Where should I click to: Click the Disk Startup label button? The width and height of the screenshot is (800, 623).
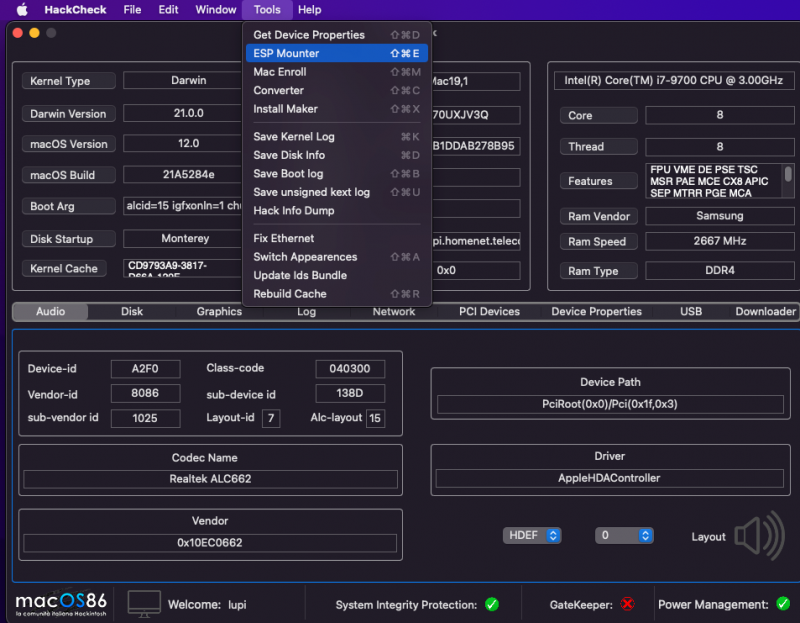[x=68, y=239]
